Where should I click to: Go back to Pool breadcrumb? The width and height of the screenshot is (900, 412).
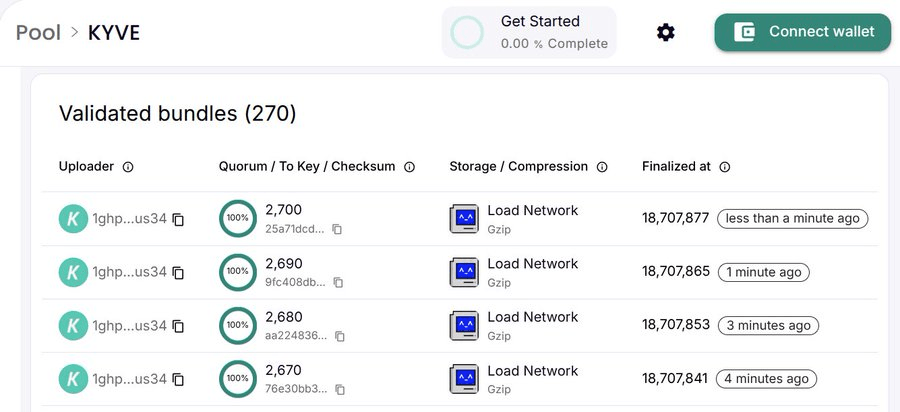click(38, 32)
